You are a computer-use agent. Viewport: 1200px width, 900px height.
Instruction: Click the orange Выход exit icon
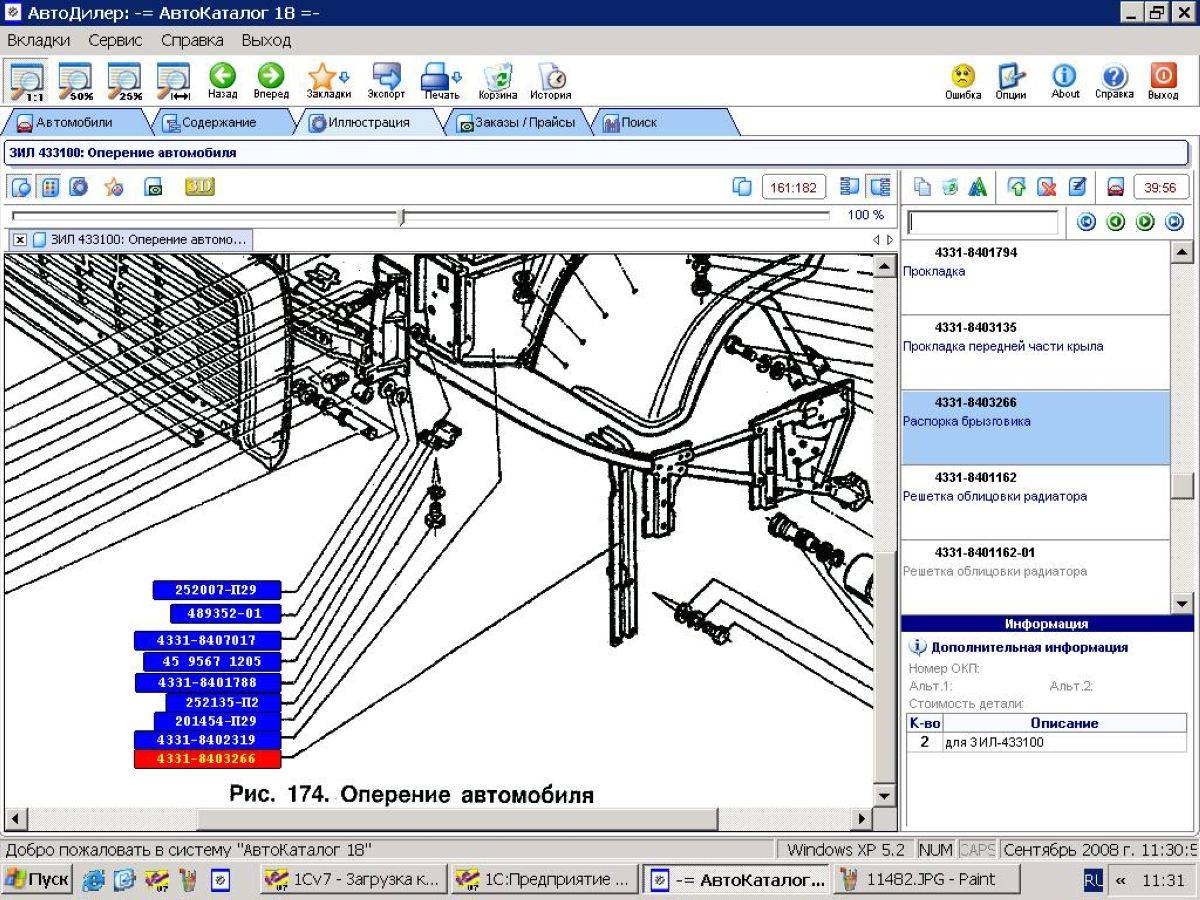point(1163,81)
